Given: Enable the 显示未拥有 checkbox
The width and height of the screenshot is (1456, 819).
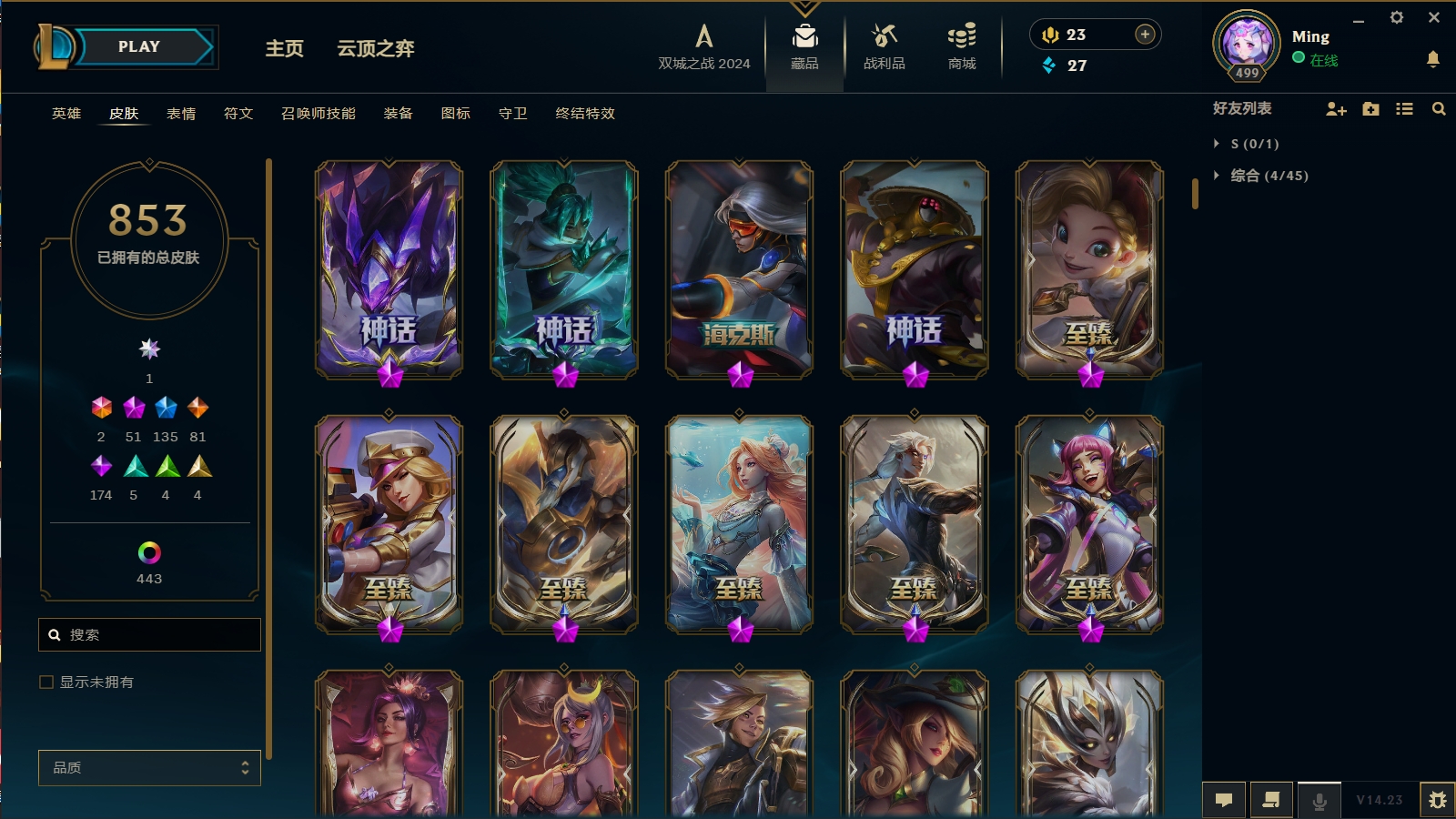Looking at the screenshot, I should coord(46,682).
